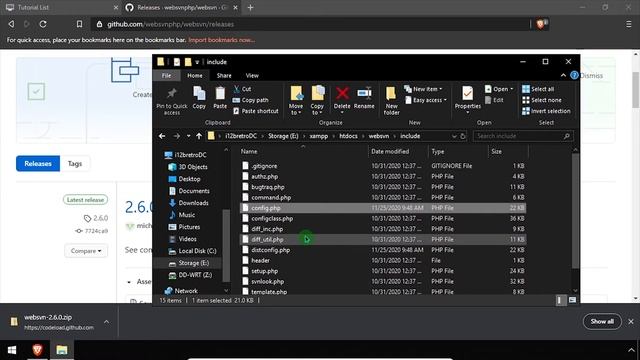Click the Brave icon on taskbar
Image resolution: width=640 pixels, height=360 pixels.
(x=37, y=350)
